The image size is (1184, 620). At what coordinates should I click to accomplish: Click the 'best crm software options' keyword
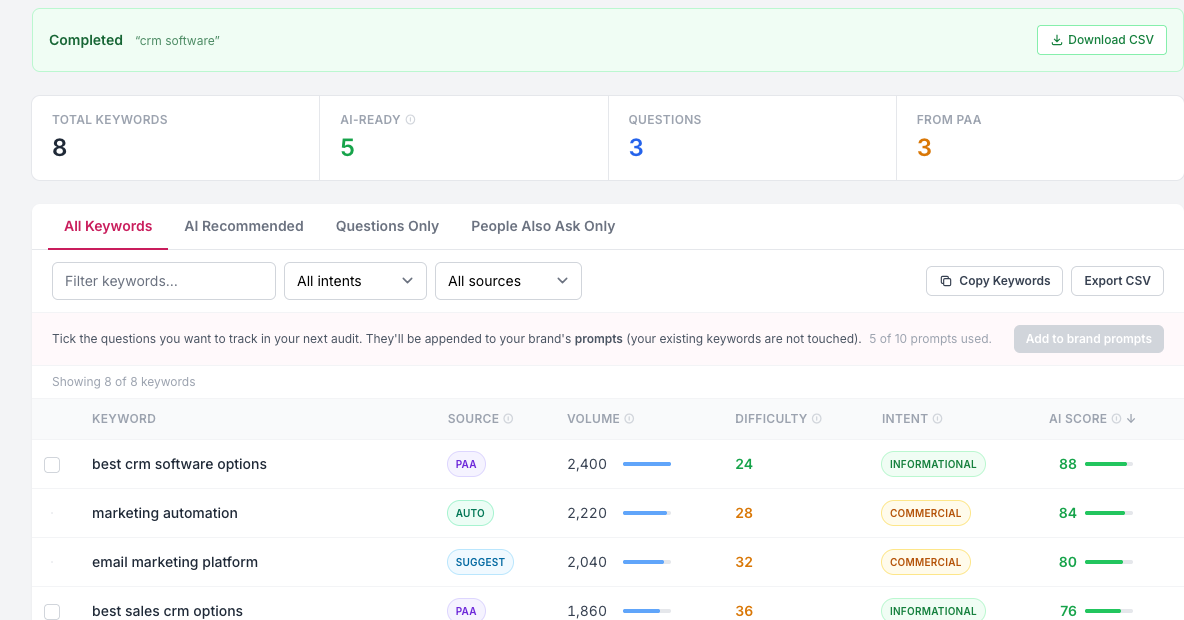click(179, 464)
